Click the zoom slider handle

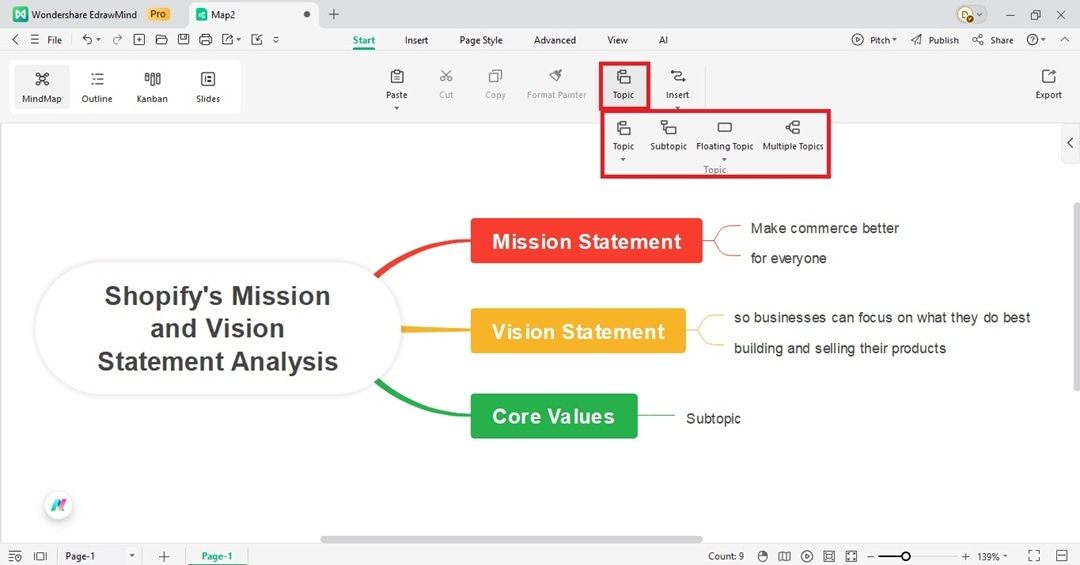(x=906, y=556)
